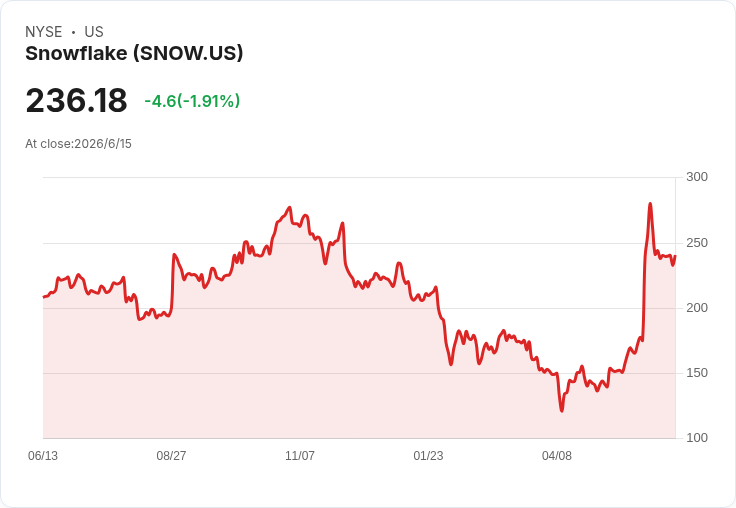This screenshot has width=736, height=508.
Task: Click the 300 y-axis price label
Action: click(x=697, y=177)
